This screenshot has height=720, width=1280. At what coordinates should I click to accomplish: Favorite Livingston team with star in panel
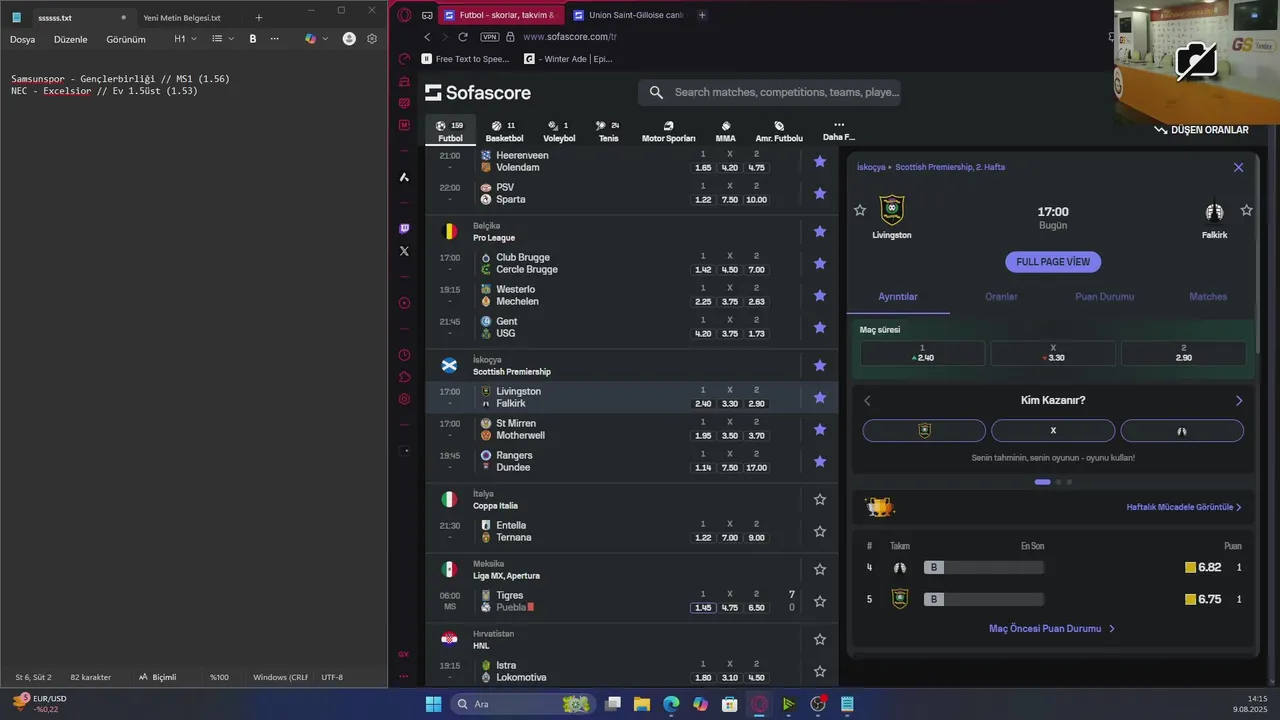pyautogui.click(x=860, y=210)
